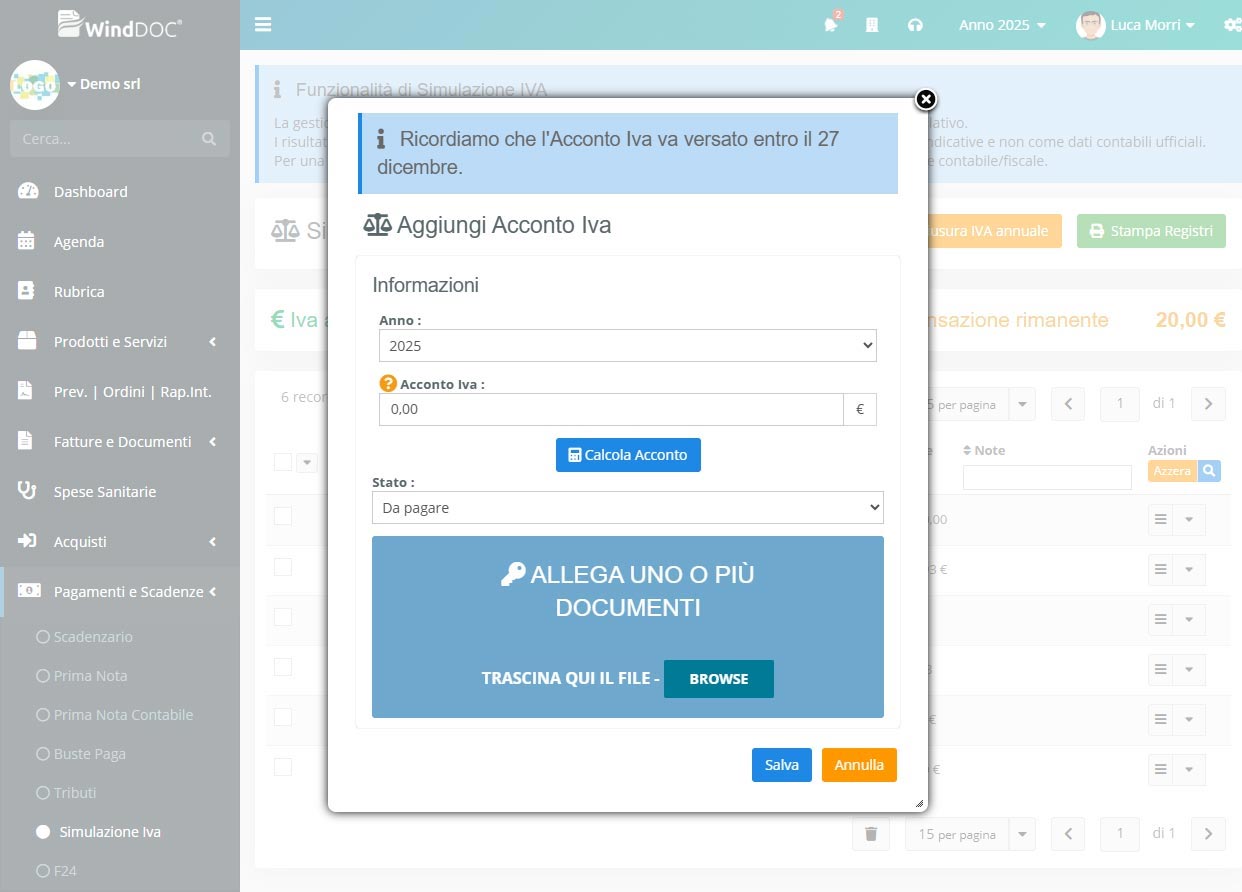
Task: Click the trash delete icon below table
Action: (x=870, y=834)
